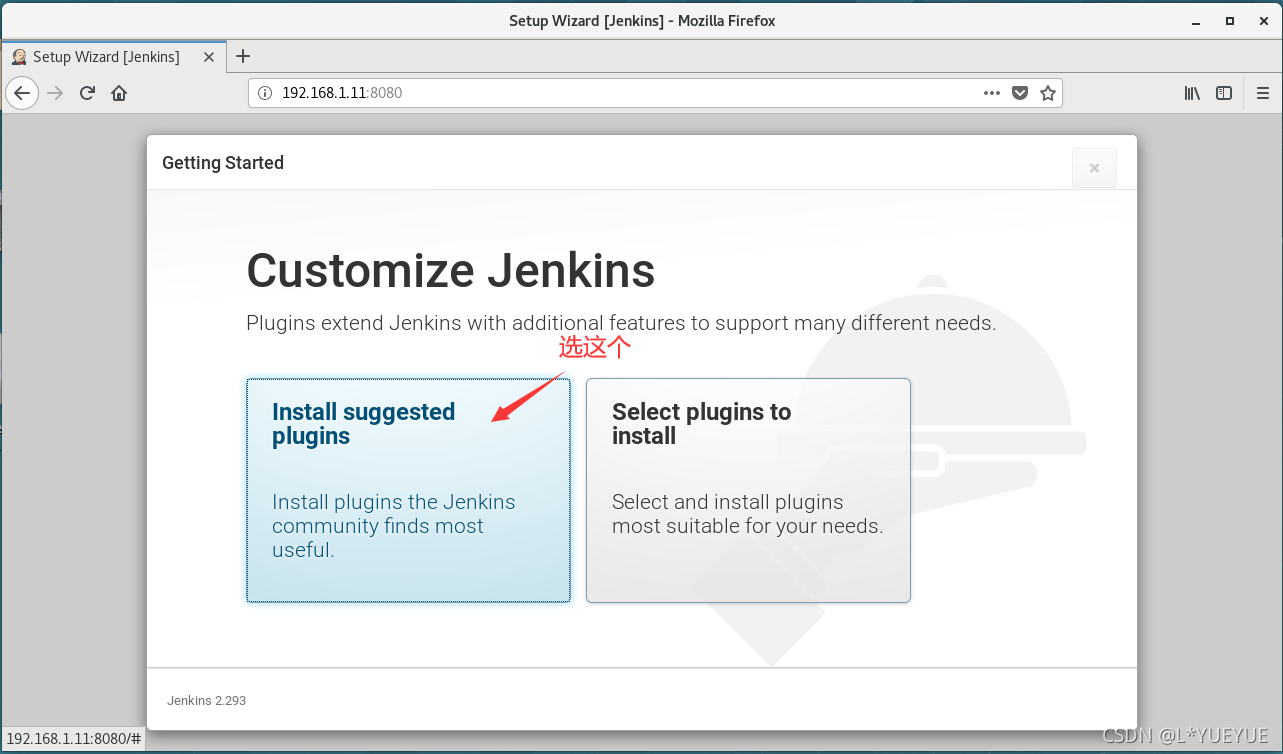Click the Customize Jenkins heading
Viewport: 1283px width, 754px height.
point(451,270)
